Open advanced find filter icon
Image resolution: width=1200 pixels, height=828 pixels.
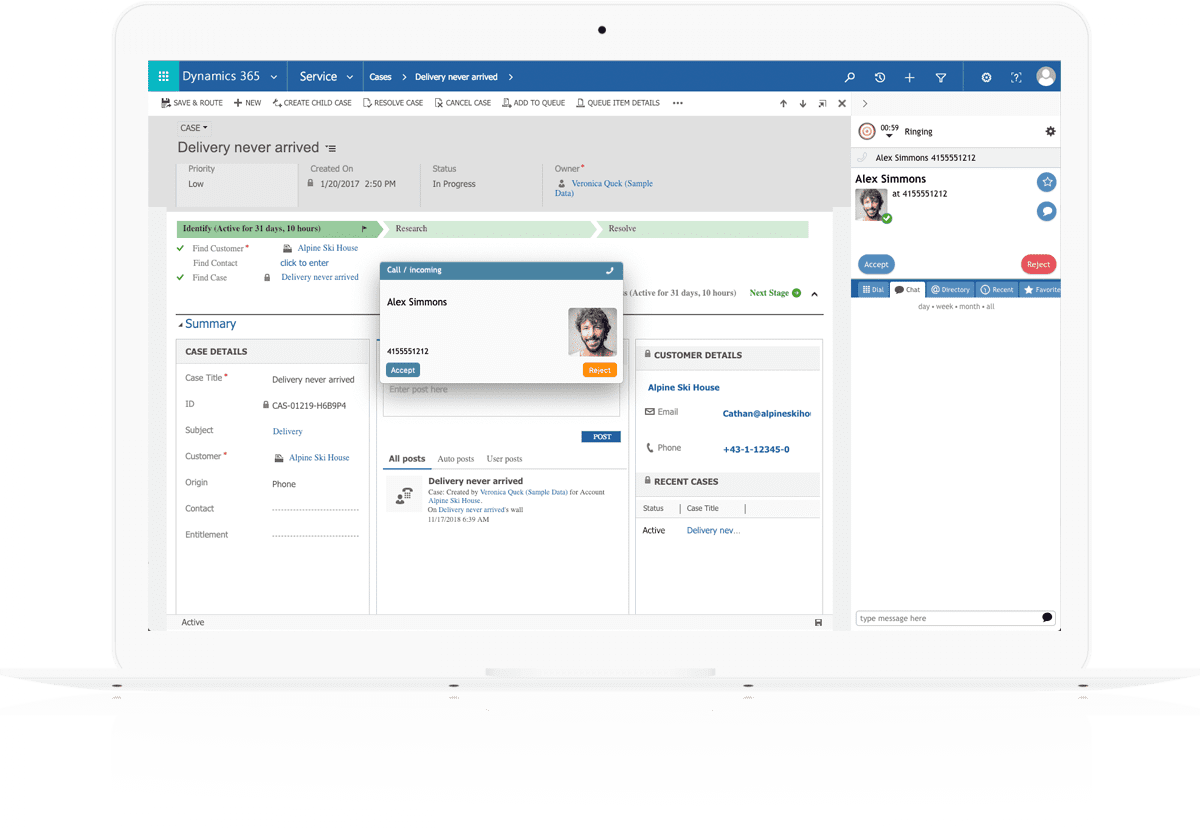click(x=941, y=77)
